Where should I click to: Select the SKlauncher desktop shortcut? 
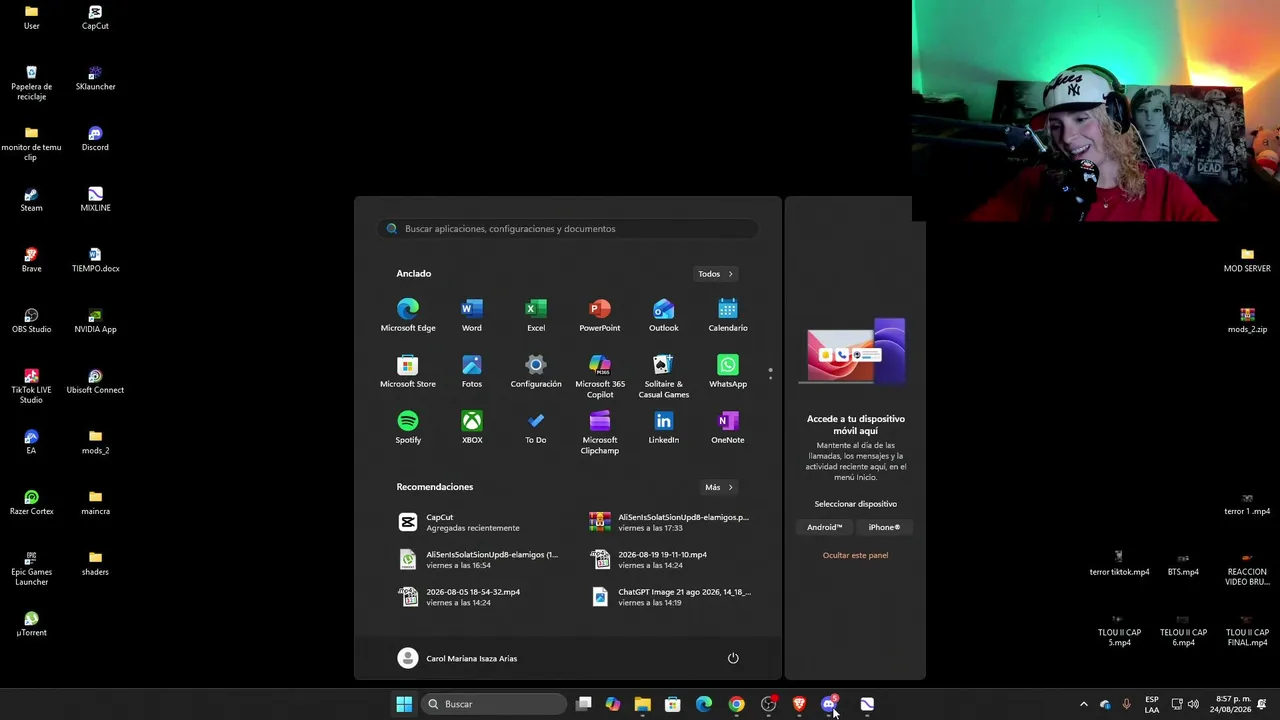click(95, 78)
